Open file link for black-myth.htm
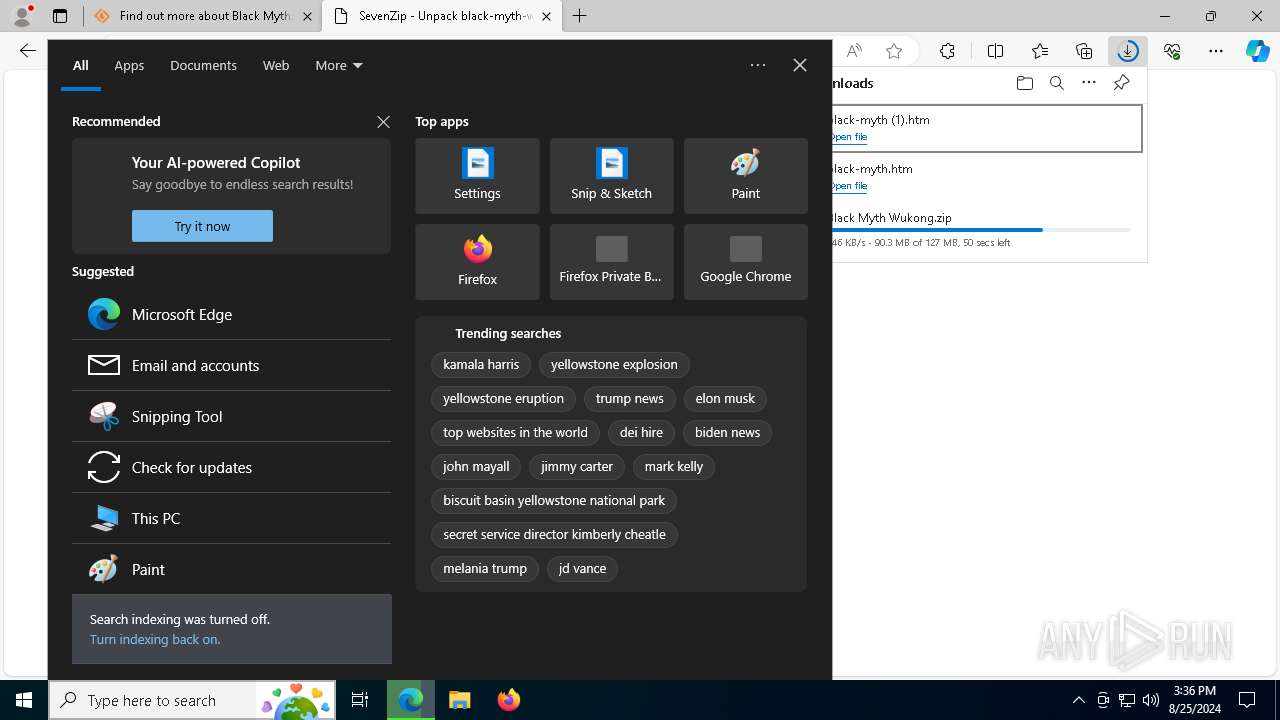 [849, 186]
